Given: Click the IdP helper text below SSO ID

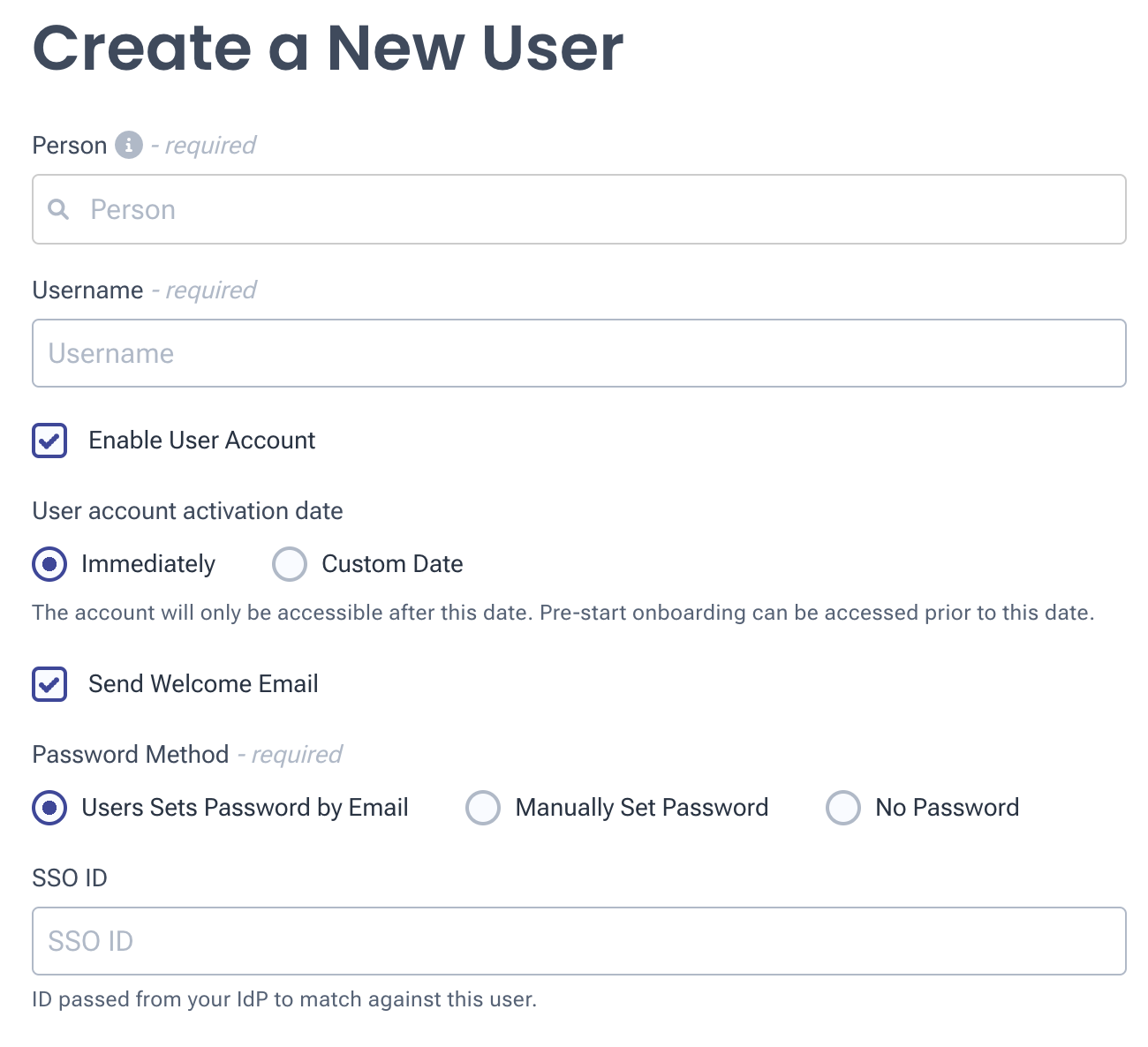Looking at the screenshot, I should click(284, 999).
